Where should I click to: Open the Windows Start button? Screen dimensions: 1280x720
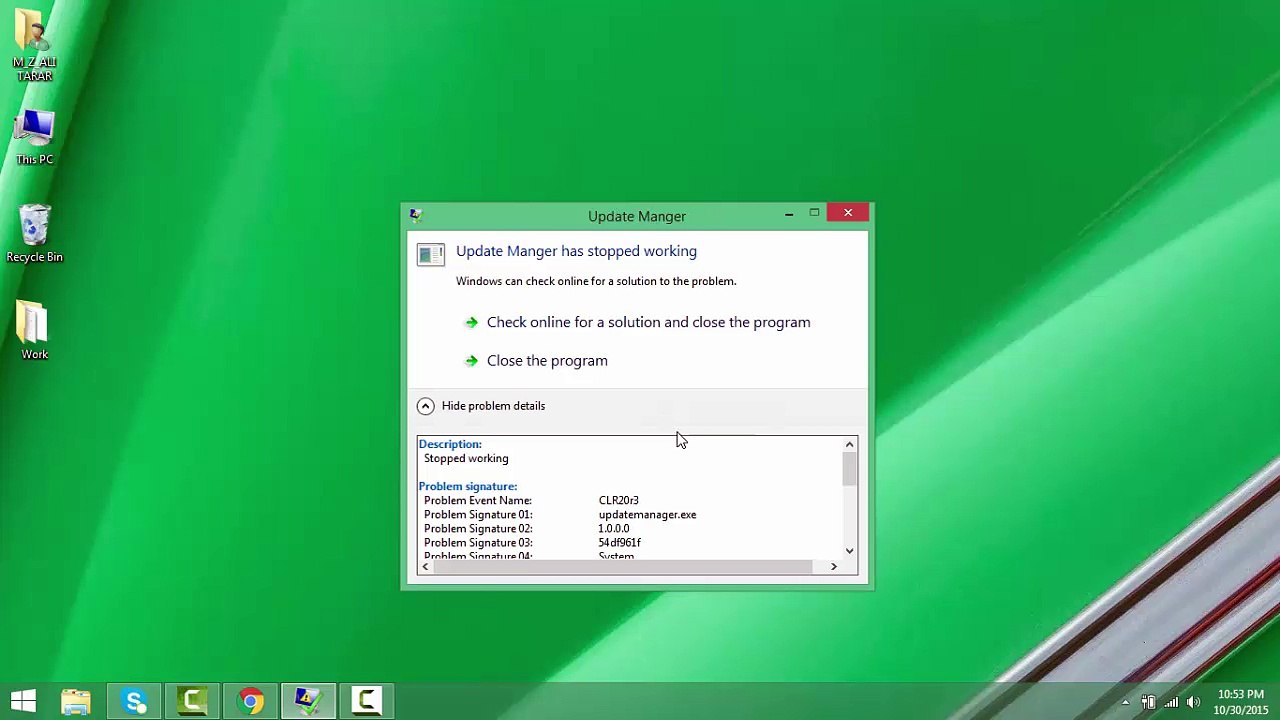click(x=23, y=701)
